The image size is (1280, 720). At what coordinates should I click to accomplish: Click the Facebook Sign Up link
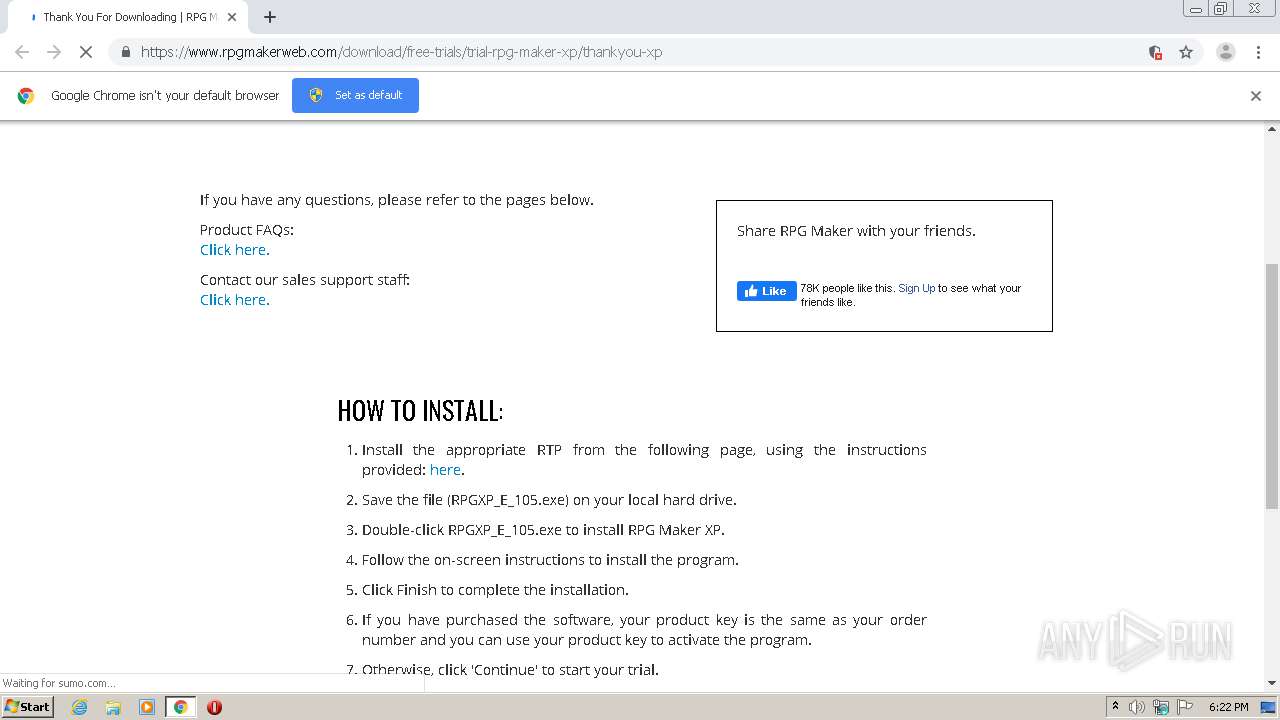coord(917,288)
